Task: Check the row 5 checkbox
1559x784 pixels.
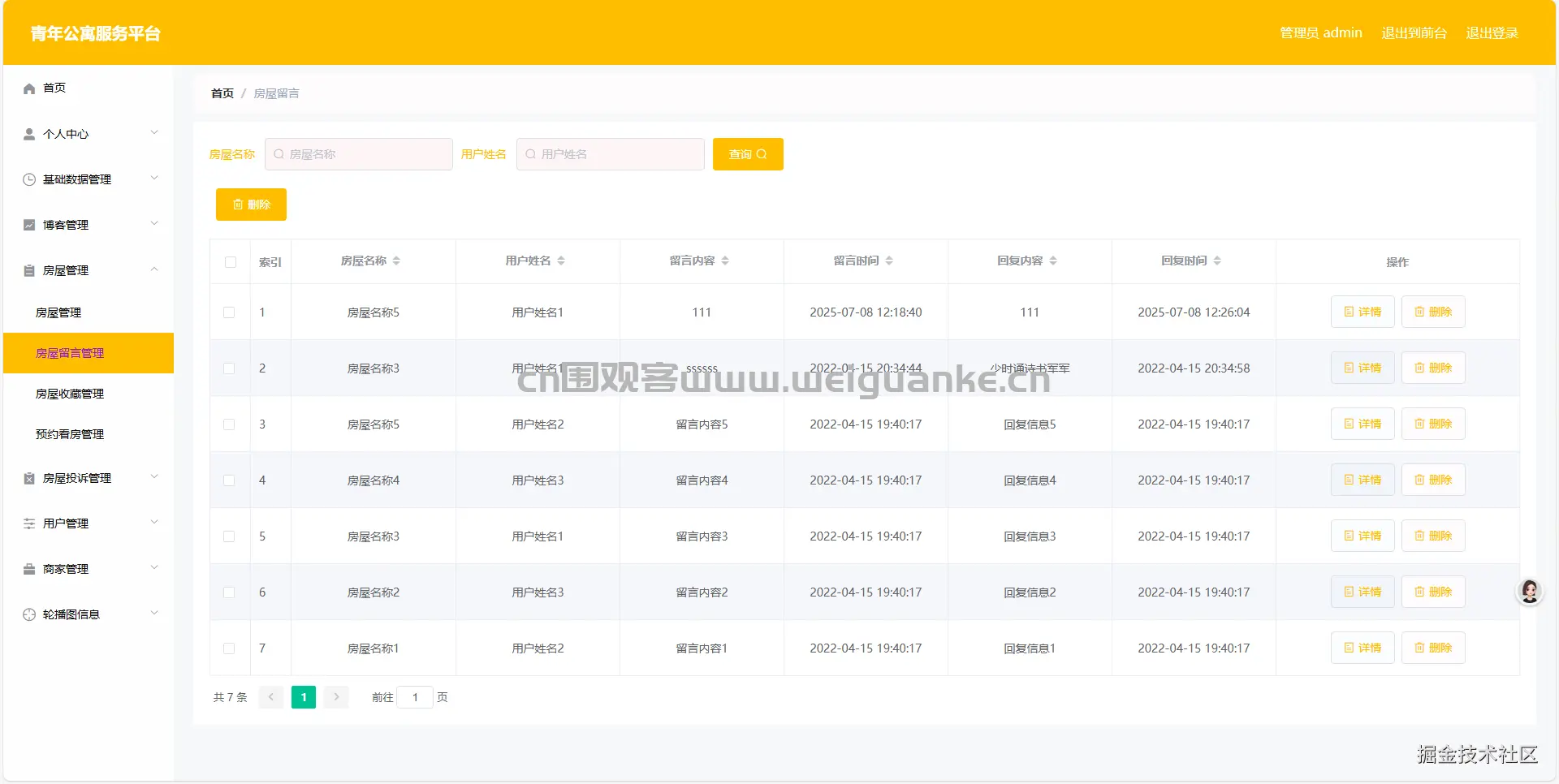Action: 229,536
